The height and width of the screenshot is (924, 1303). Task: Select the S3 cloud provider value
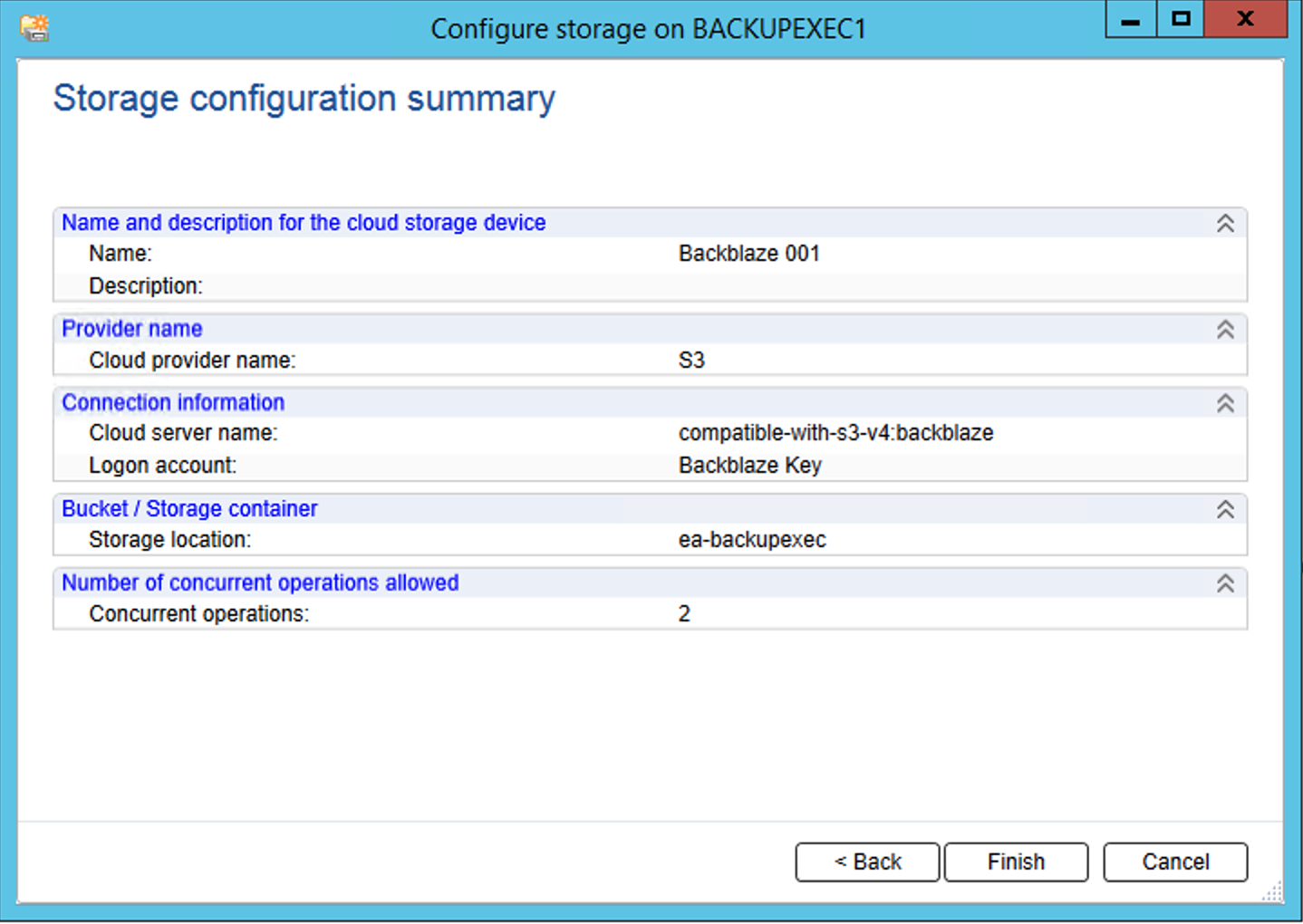point(691,361)
